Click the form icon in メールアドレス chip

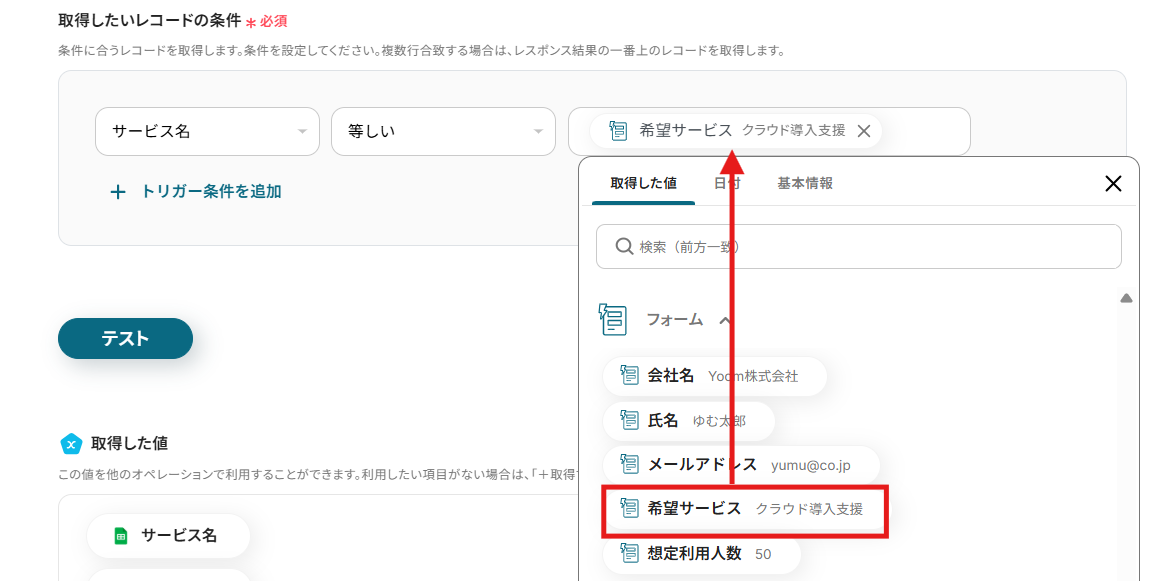[x=630, y=465]
